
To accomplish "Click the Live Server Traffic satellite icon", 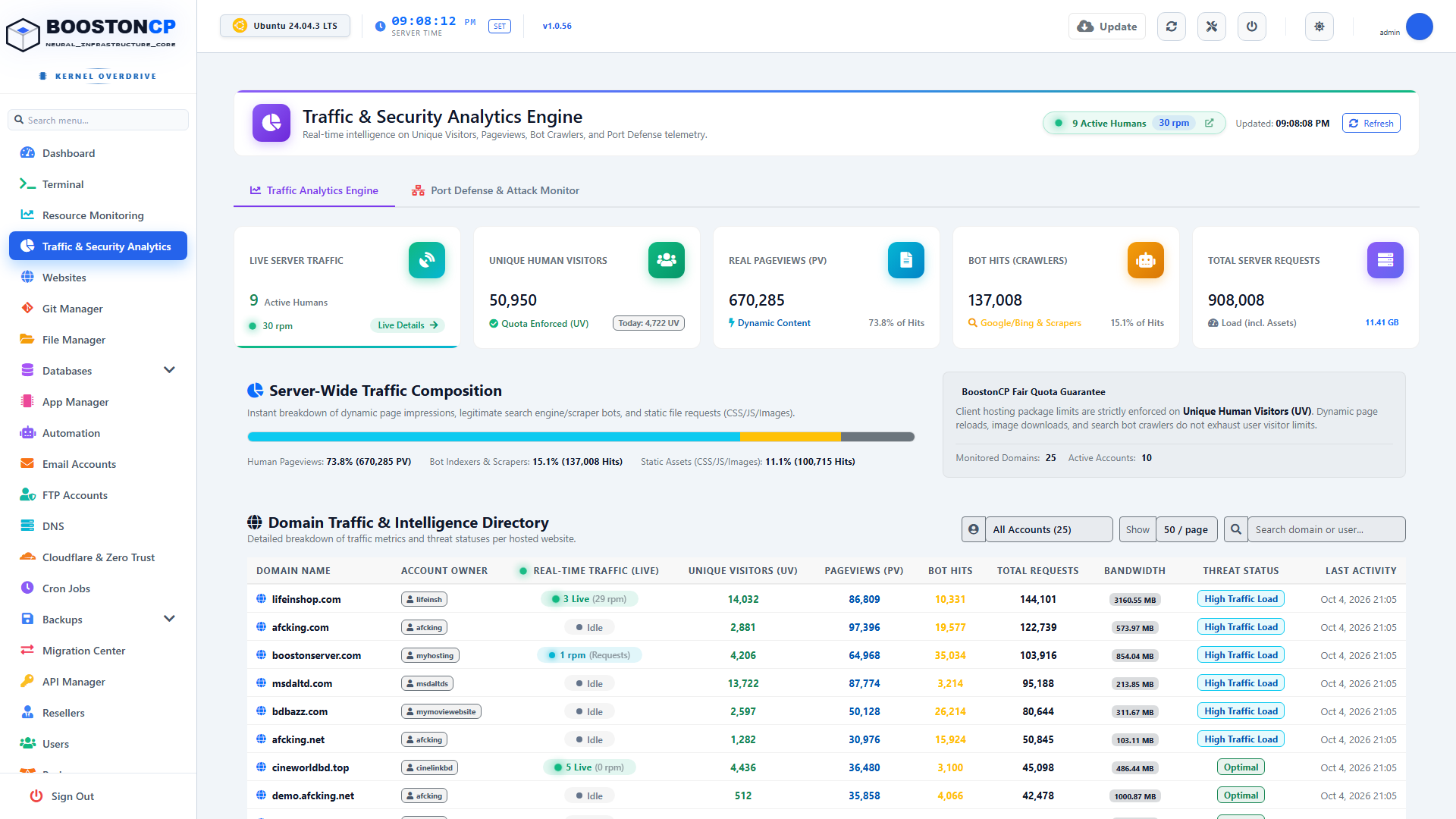I will pyautogui.click(x=427, y=260).
